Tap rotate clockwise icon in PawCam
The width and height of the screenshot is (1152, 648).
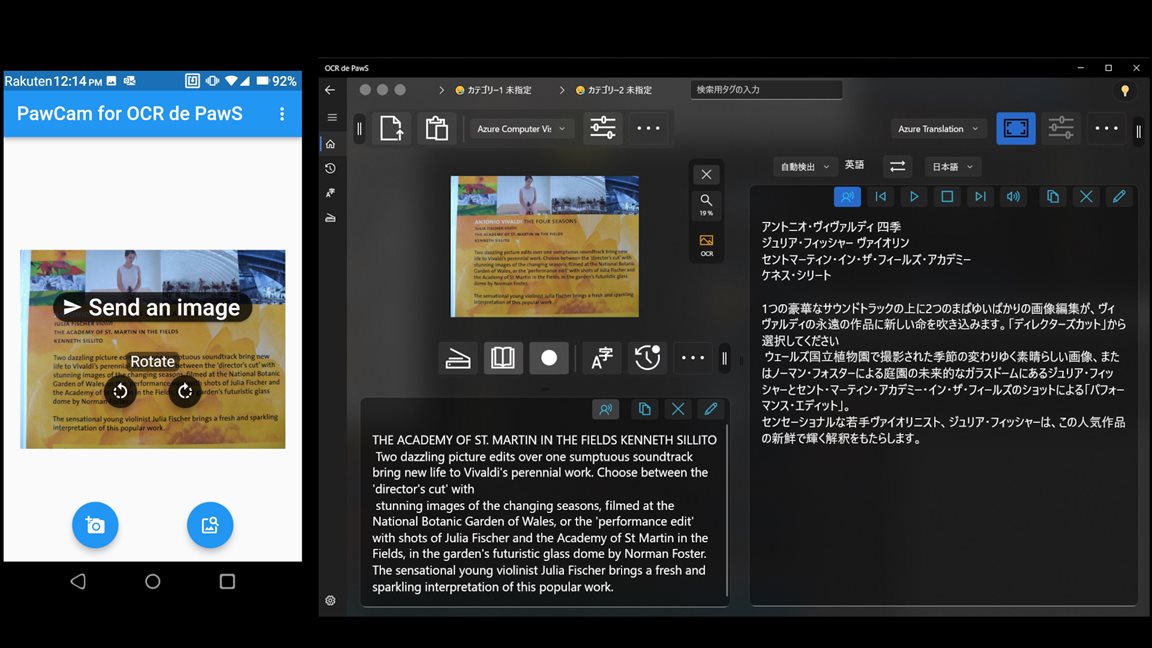pos(185,391)
